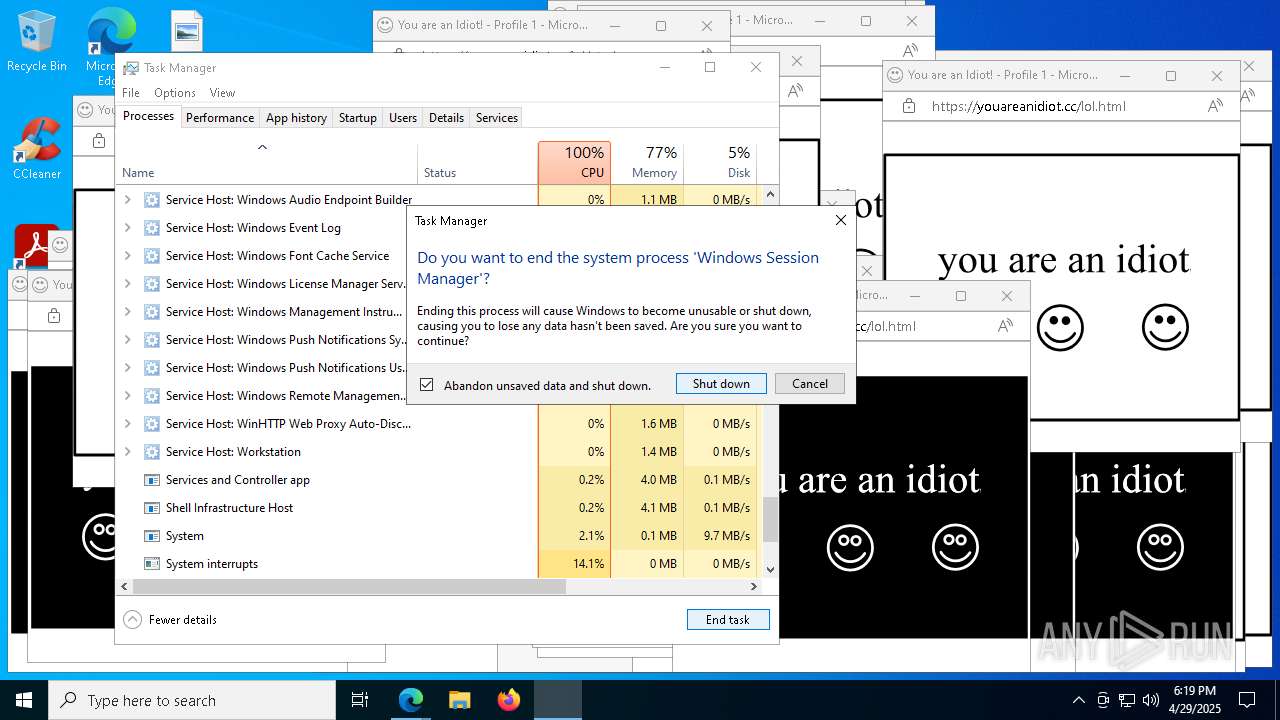Collapse to Fewer details
The width and height of the screenshot is (1280, 720).
170,620
